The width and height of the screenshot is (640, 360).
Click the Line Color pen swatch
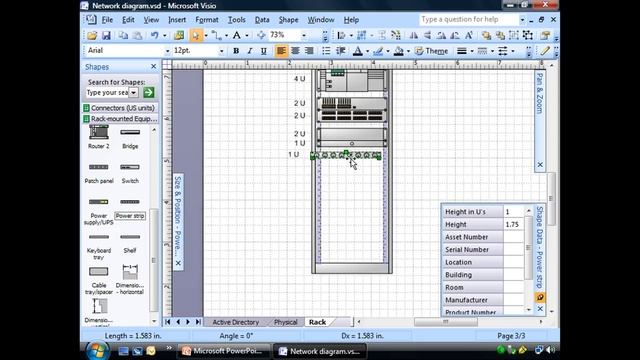click(378, 51)
